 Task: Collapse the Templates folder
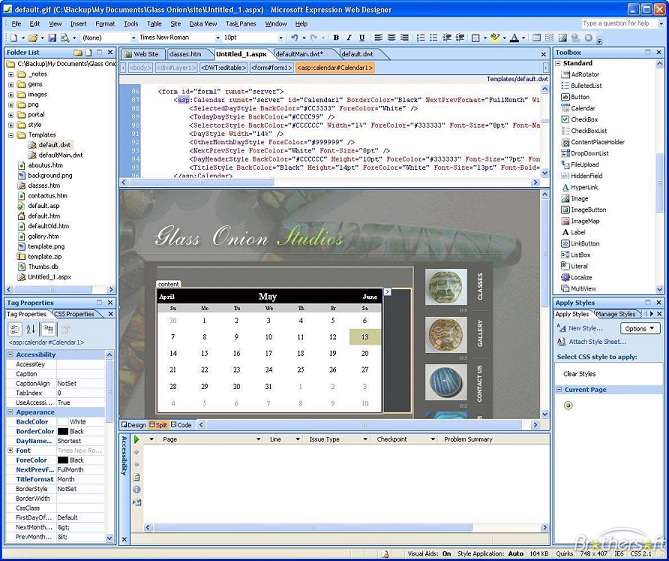point(11,135)
